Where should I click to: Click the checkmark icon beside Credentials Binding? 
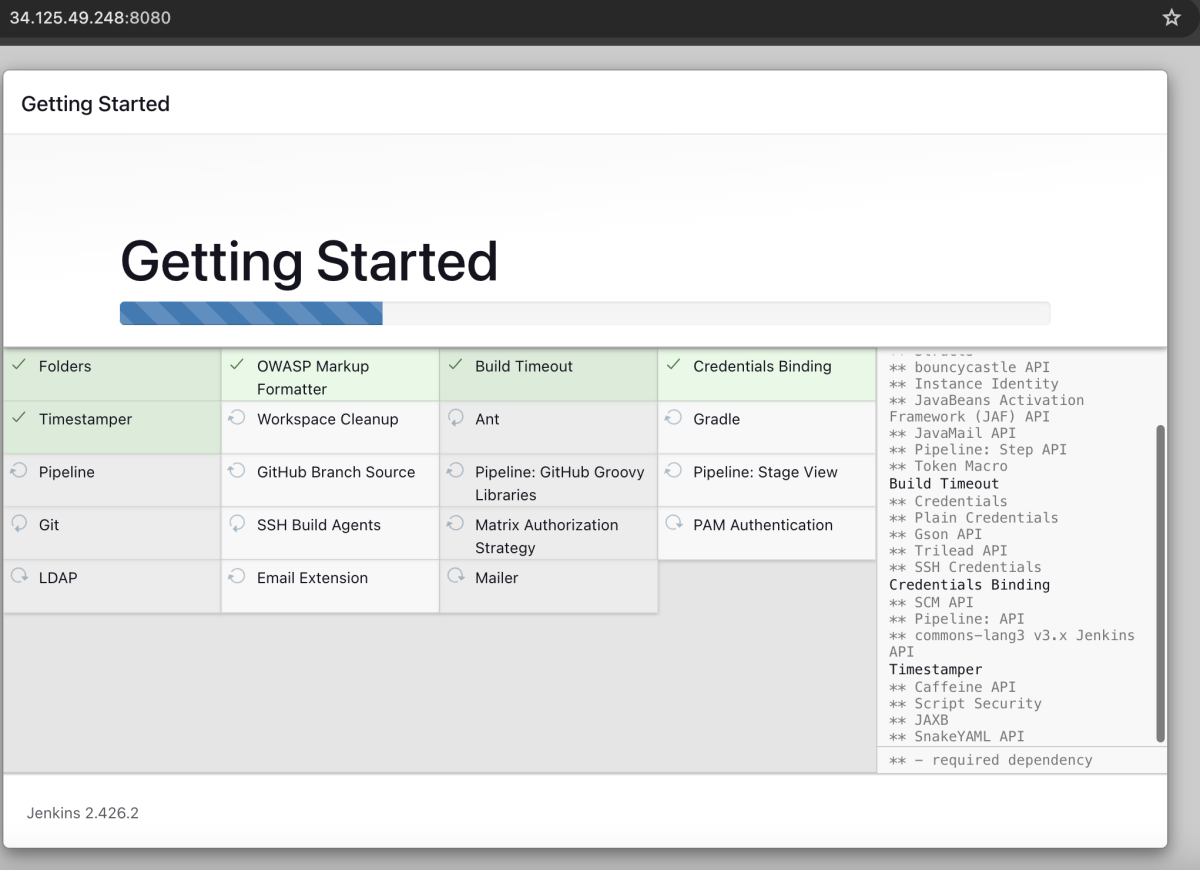point(673,366)
